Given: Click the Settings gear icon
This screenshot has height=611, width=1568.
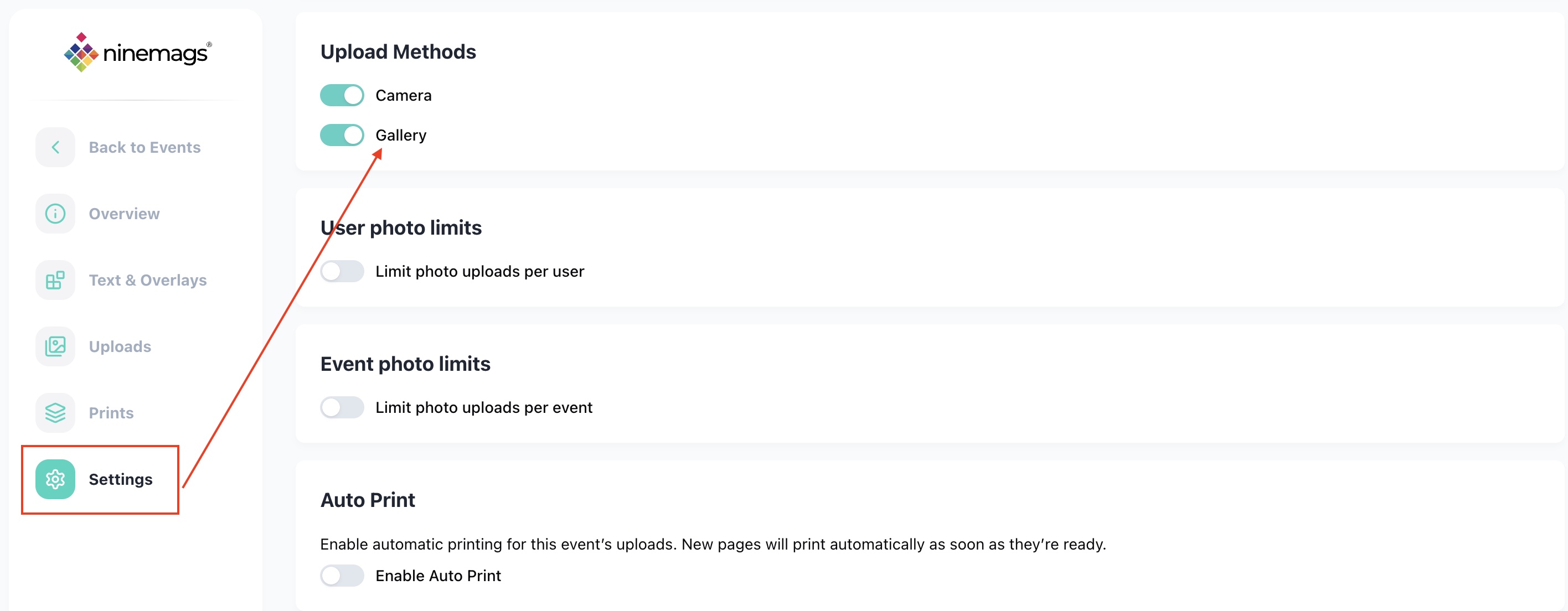Looking at the screenshot, I should tap(55, 479).
